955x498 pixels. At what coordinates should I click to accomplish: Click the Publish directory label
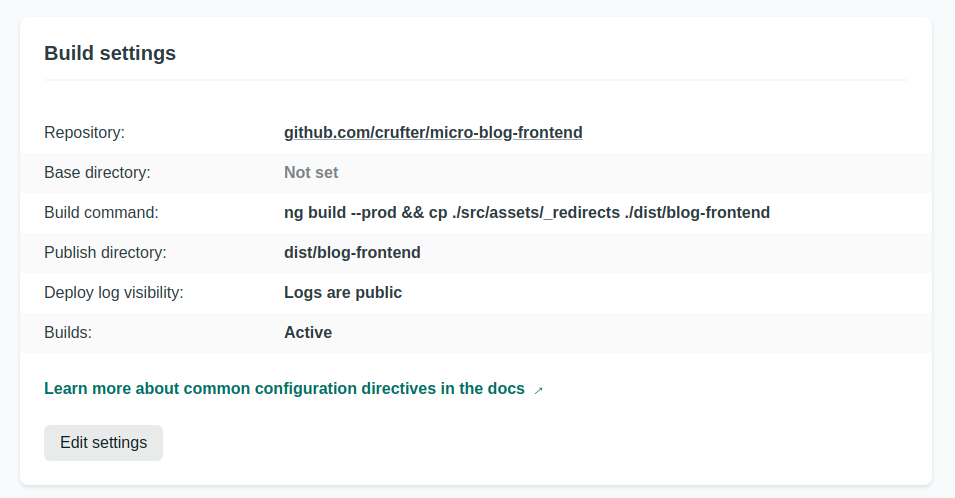click(105, 252)
